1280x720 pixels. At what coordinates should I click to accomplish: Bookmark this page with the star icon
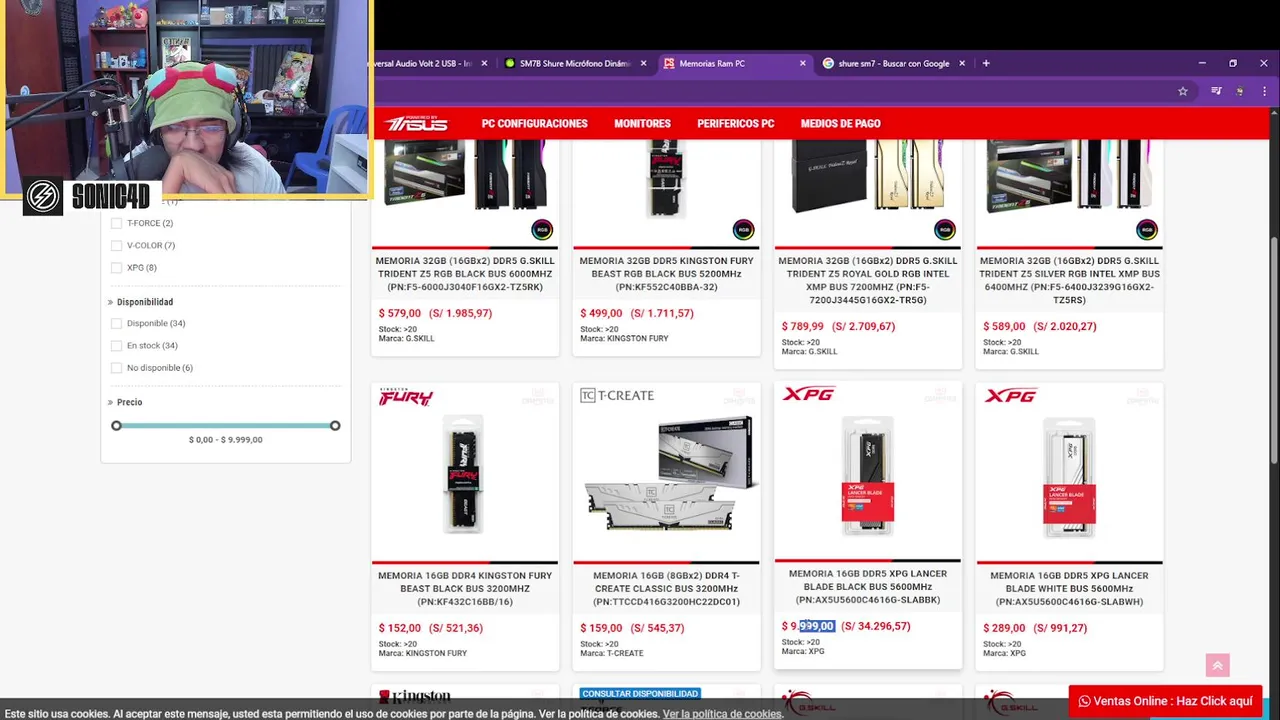(1183, 91)
